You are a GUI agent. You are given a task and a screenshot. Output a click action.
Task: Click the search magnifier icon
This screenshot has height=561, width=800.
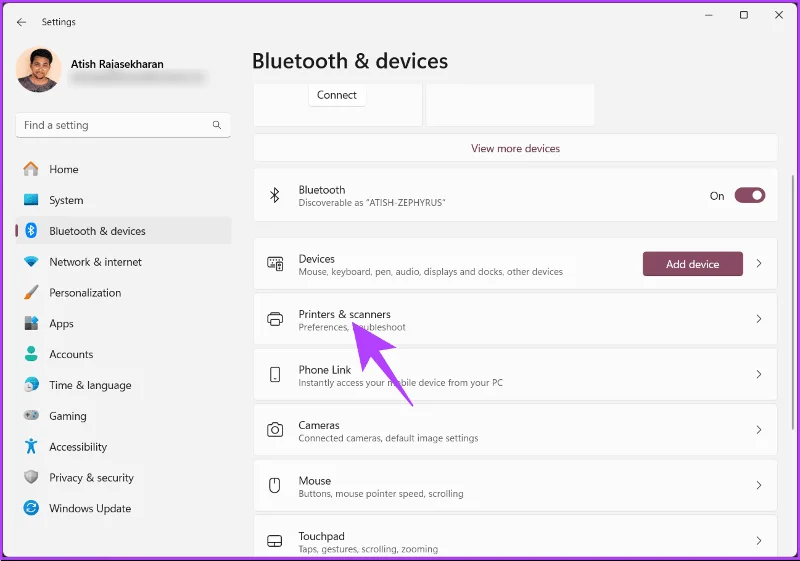click(x=217, y=125)
